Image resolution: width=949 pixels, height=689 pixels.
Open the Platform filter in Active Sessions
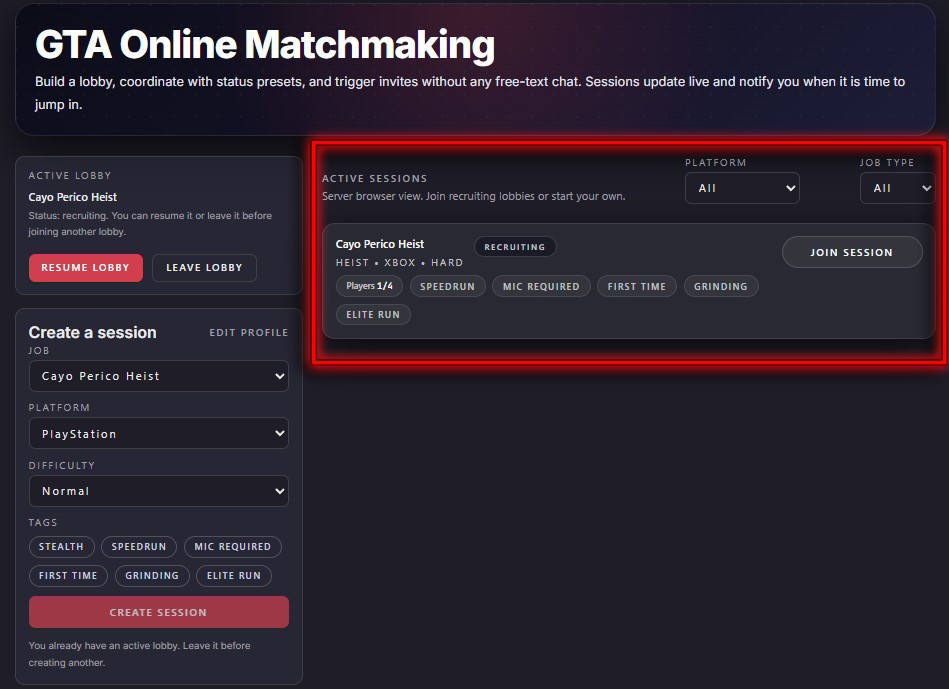click(x=741, y=188)
